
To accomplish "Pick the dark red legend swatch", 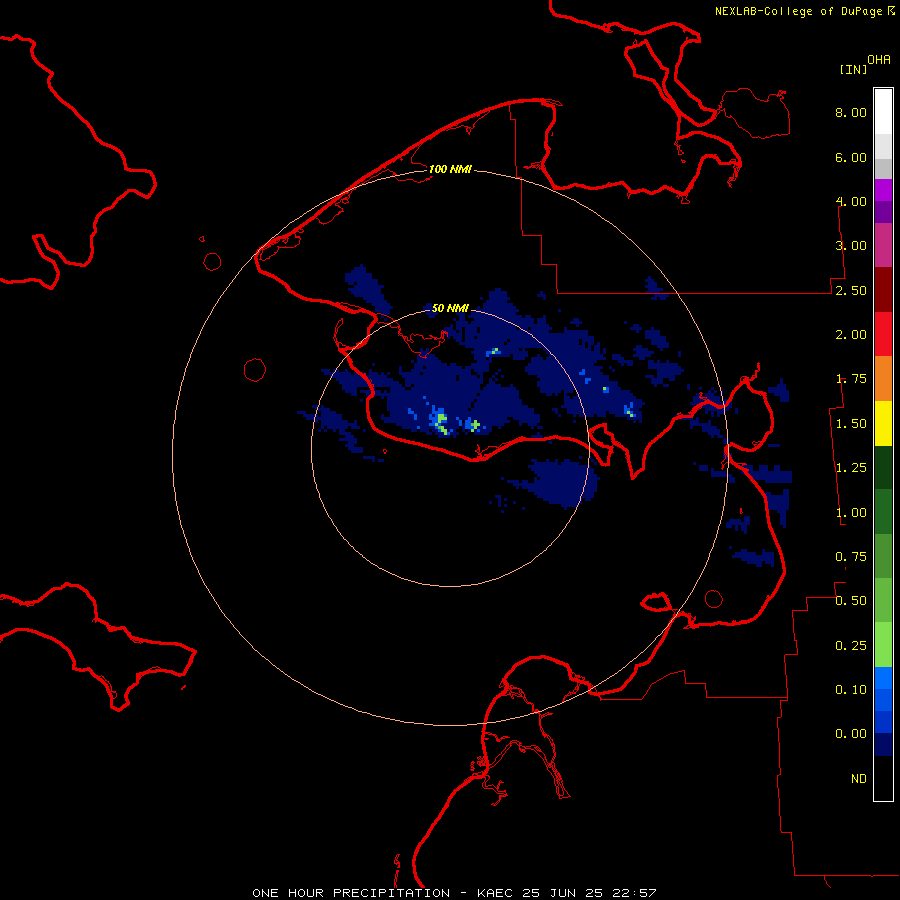I will [883, 290].
